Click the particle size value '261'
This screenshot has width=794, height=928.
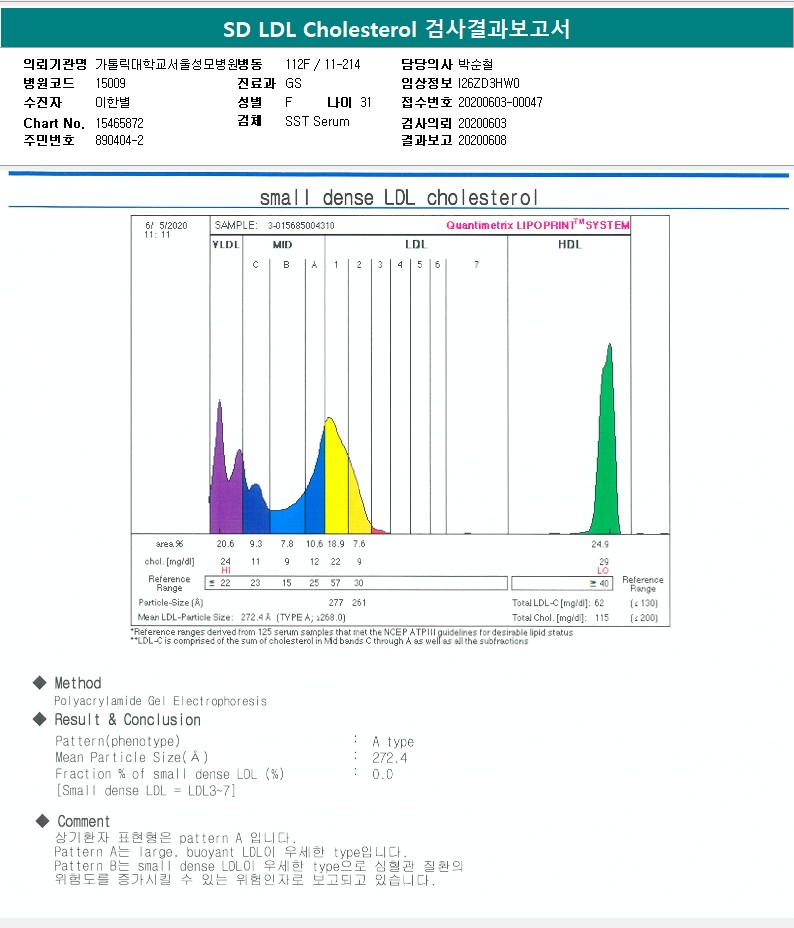click(359, 602)
